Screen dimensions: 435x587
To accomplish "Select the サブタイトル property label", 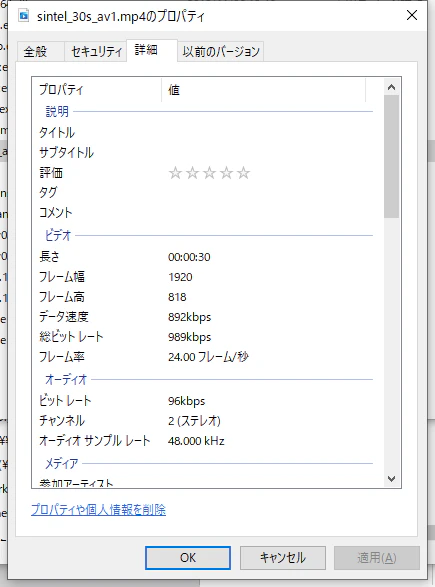I will (66, 152).
